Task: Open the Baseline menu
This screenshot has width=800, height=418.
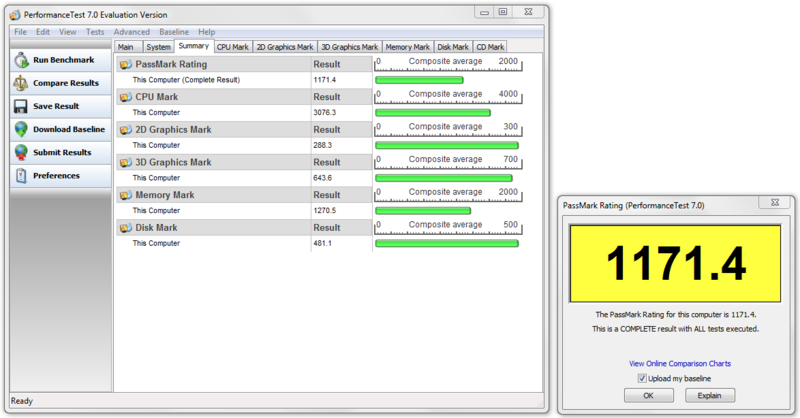Action: tap(174, 32)
